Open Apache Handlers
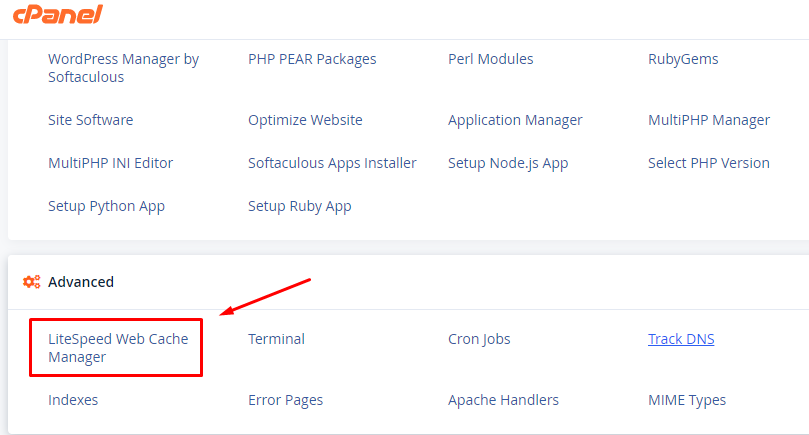 [x=503, y=400]
